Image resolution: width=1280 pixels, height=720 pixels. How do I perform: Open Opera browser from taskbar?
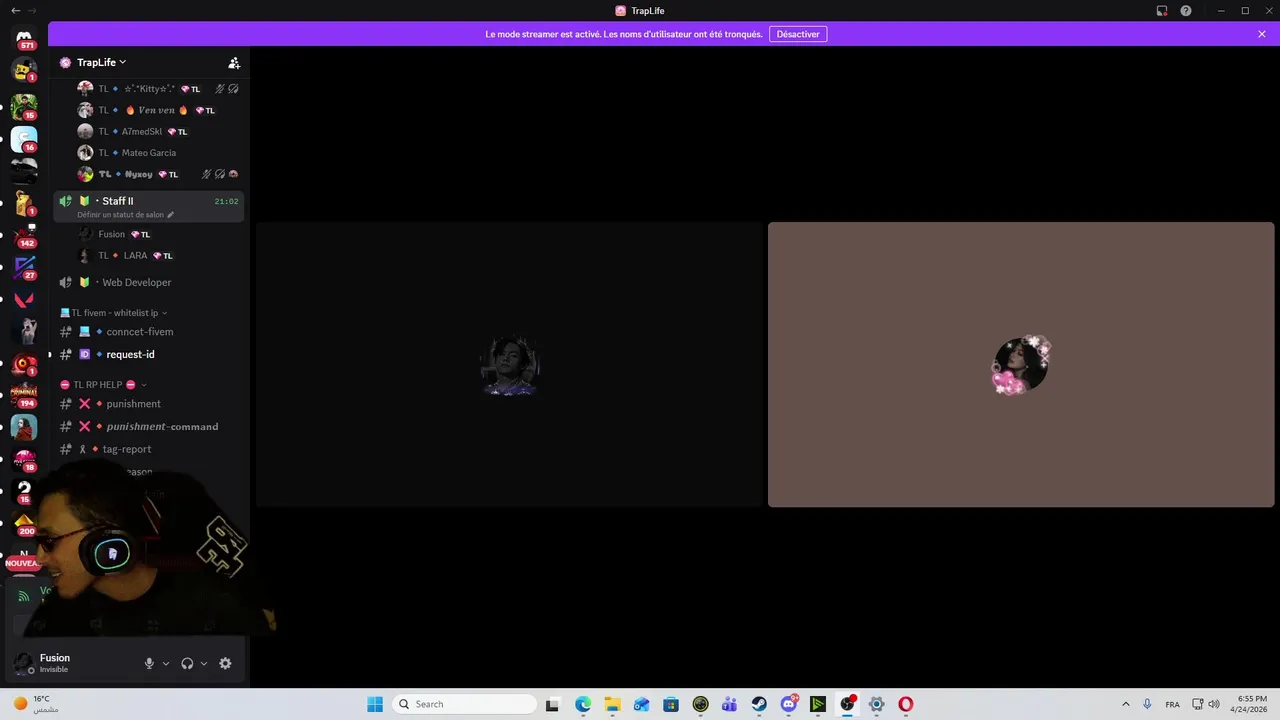coord(906,704)
